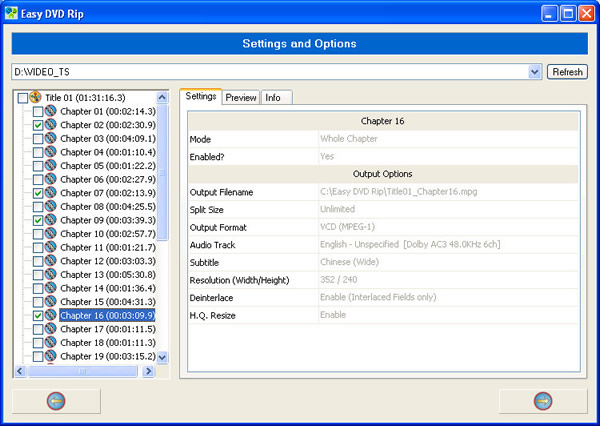This screenshot has height=426, width=600.
Task: Select Chapter 03 (00:04:09.1) row
Action: (x=108, y=139)
